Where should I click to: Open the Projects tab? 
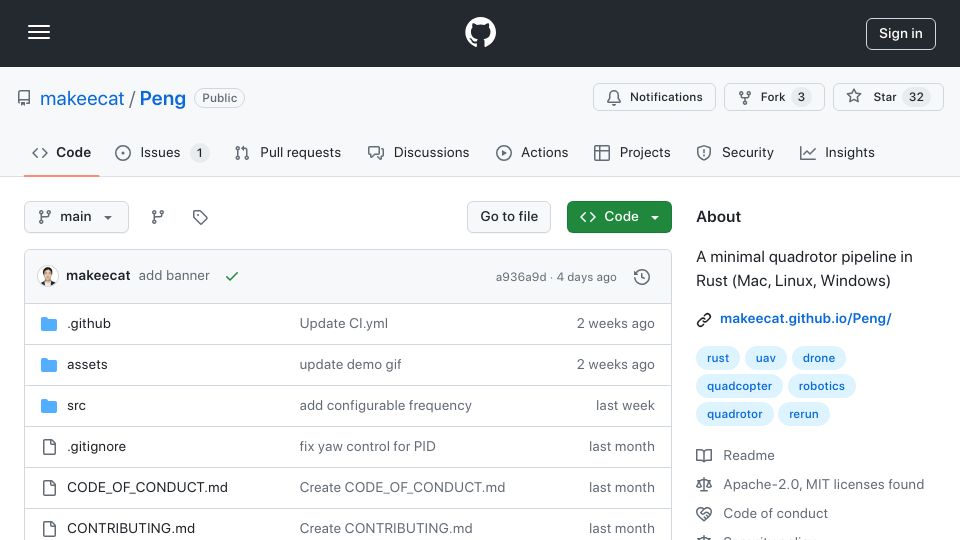click(632, 152)
